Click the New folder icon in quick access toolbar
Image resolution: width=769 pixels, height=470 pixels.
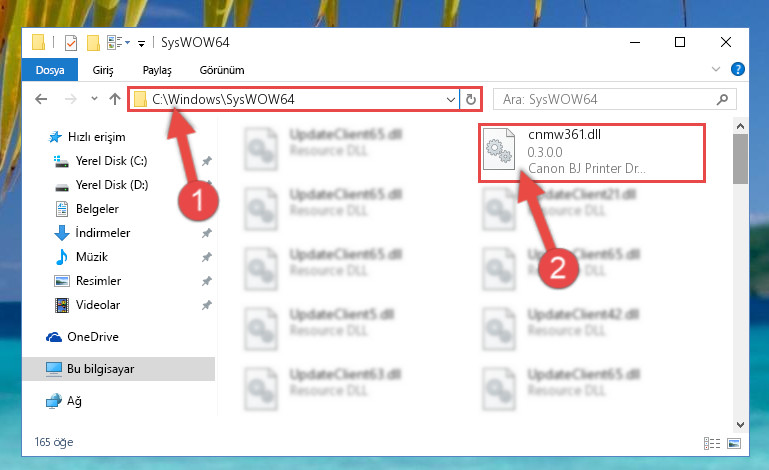(x=93, y=43)
